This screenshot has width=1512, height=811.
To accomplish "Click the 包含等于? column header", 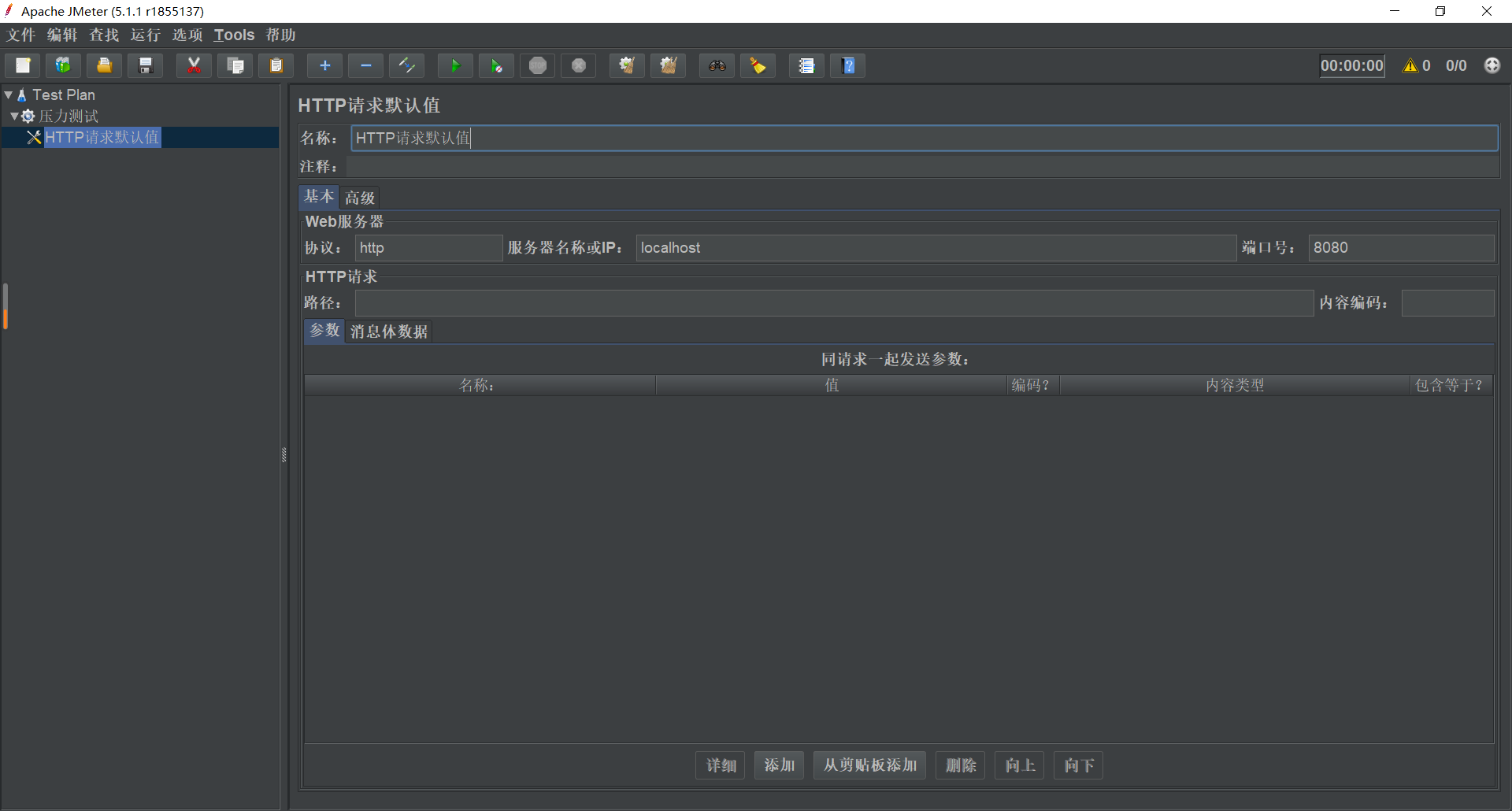I will tap(1451, 385).
